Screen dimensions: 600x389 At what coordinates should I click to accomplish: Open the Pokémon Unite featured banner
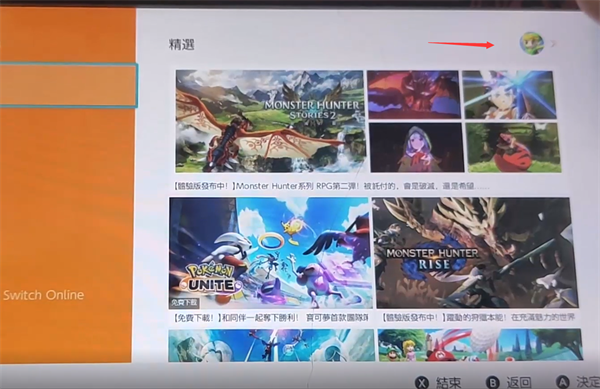coord(270,253)
